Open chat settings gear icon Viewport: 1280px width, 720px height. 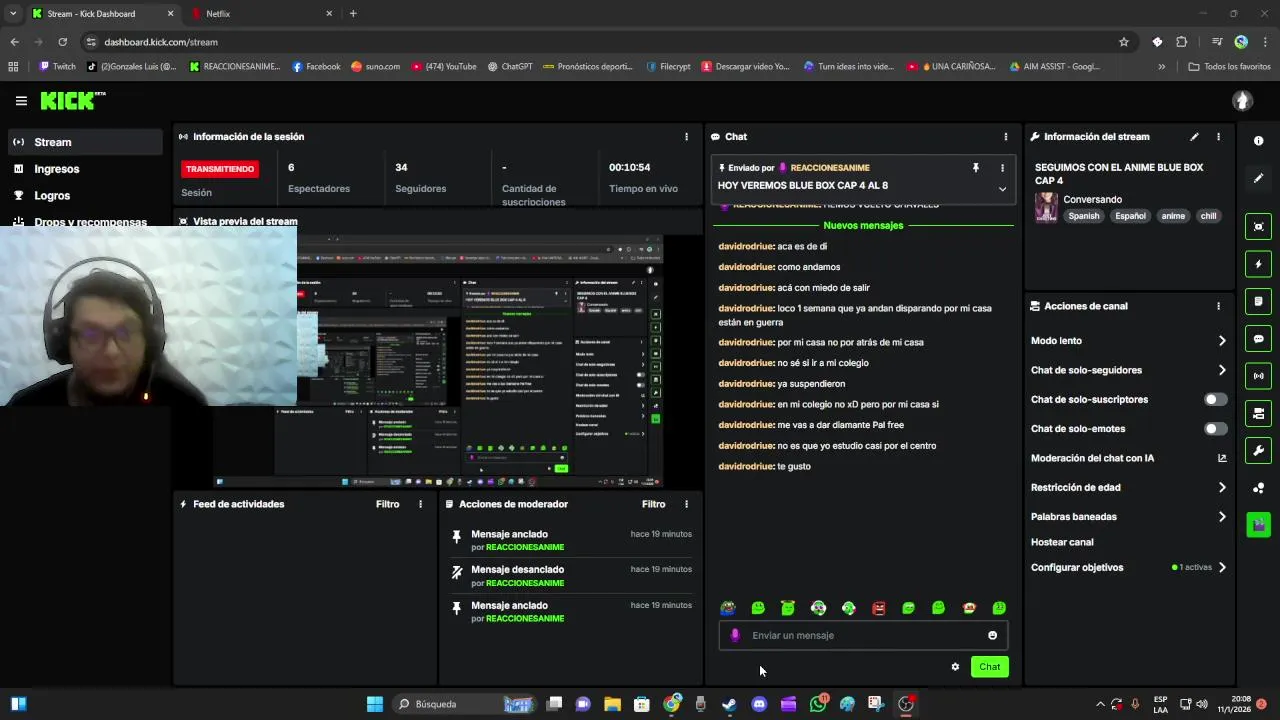(x=955, y=667)
